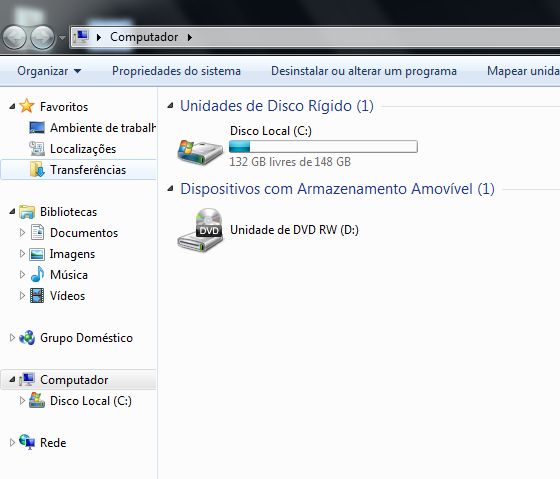Click the Disco Local (C:) hard drive icon
The width and height of the screenshot is (560, 479).
pos(200,152)
